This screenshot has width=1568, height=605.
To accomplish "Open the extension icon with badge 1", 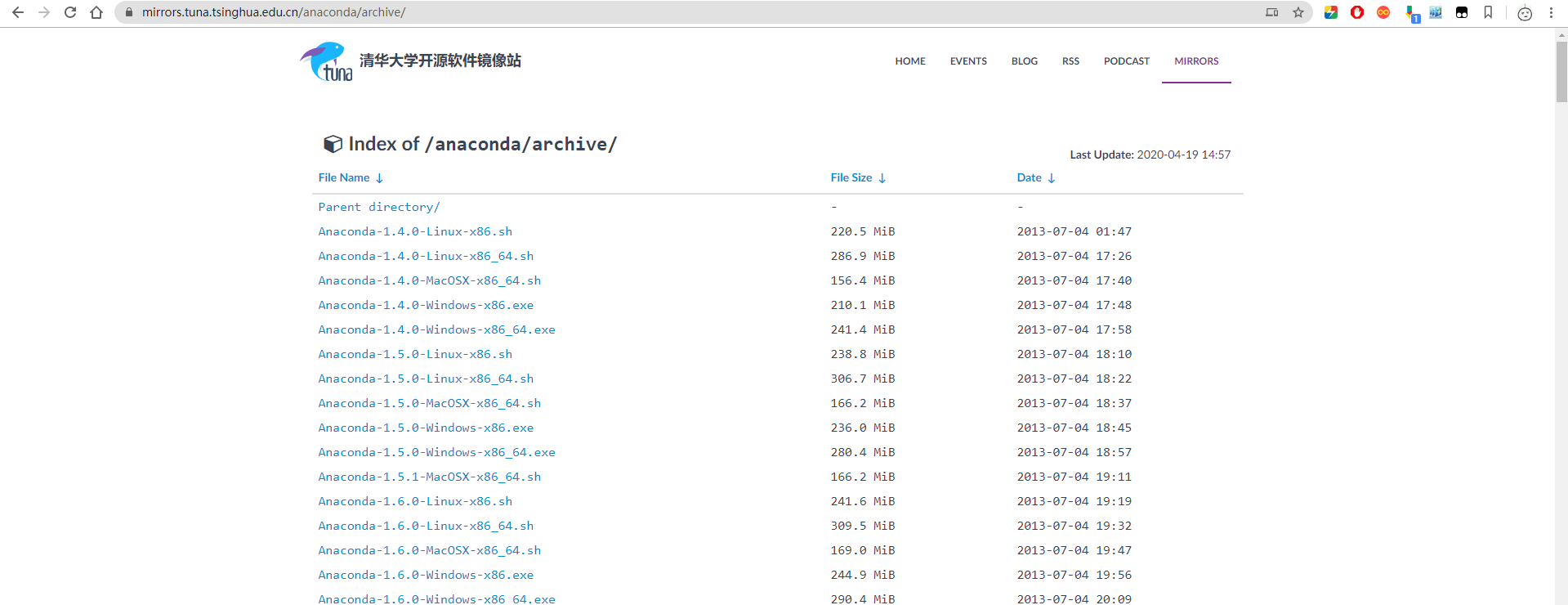I will click(1411, 13).
